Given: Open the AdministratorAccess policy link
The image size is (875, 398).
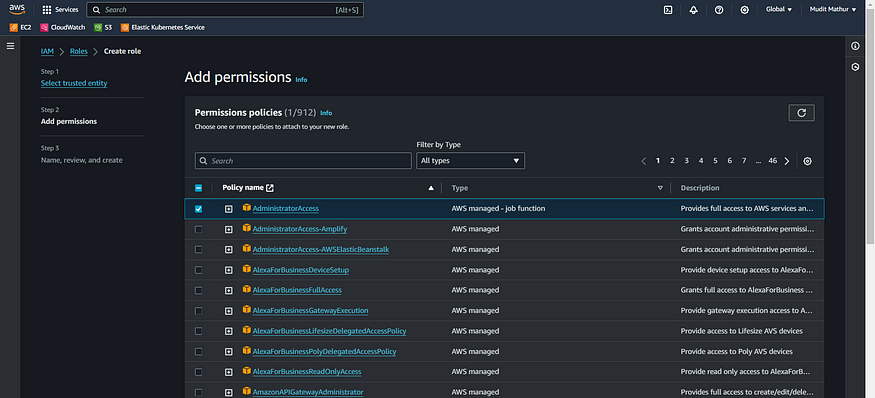Looking at the screenshot, I should (x=286, y=209).
